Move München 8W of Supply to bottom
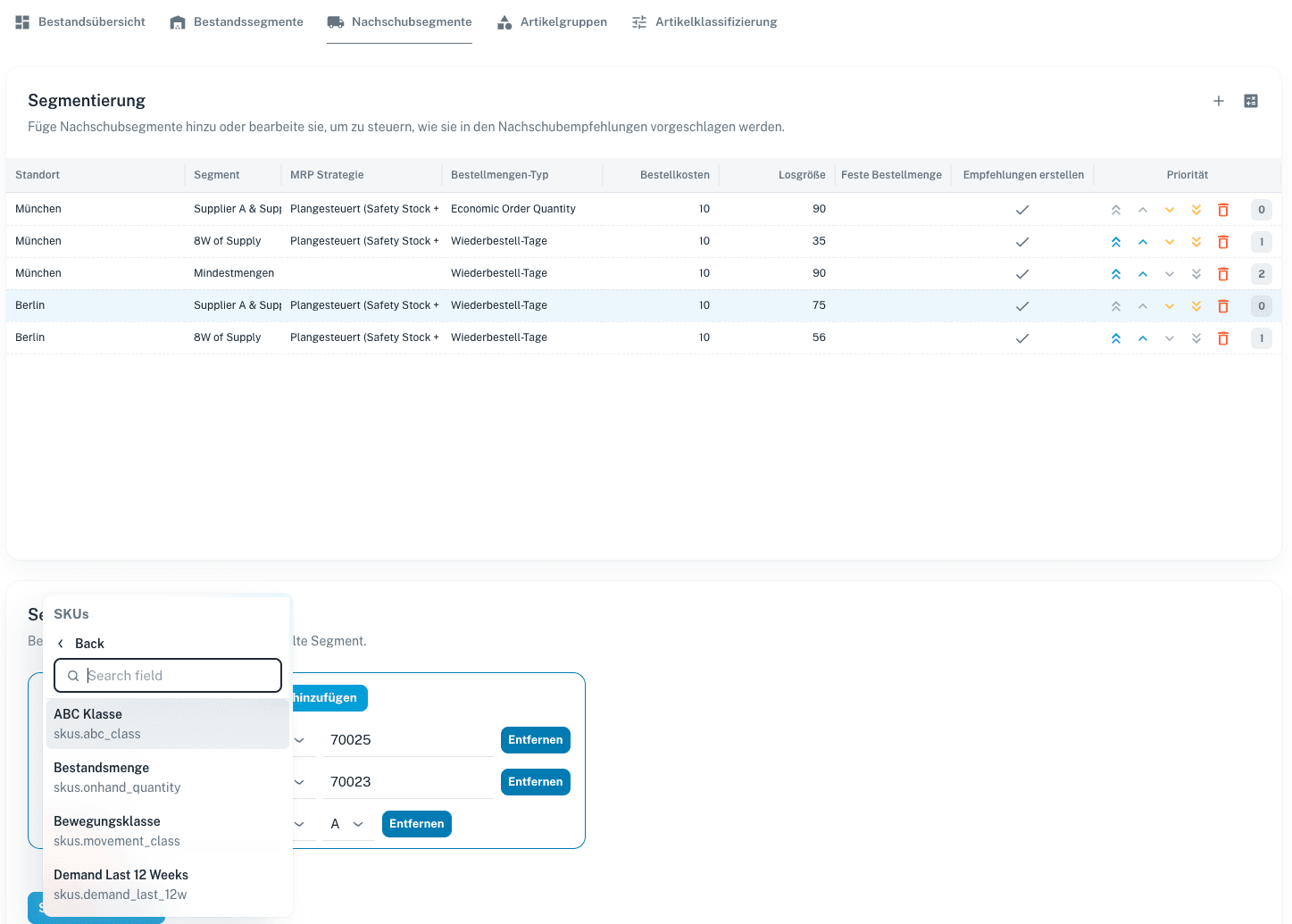The width and height of the screenshot is (1292, 924). point(1196,242)
